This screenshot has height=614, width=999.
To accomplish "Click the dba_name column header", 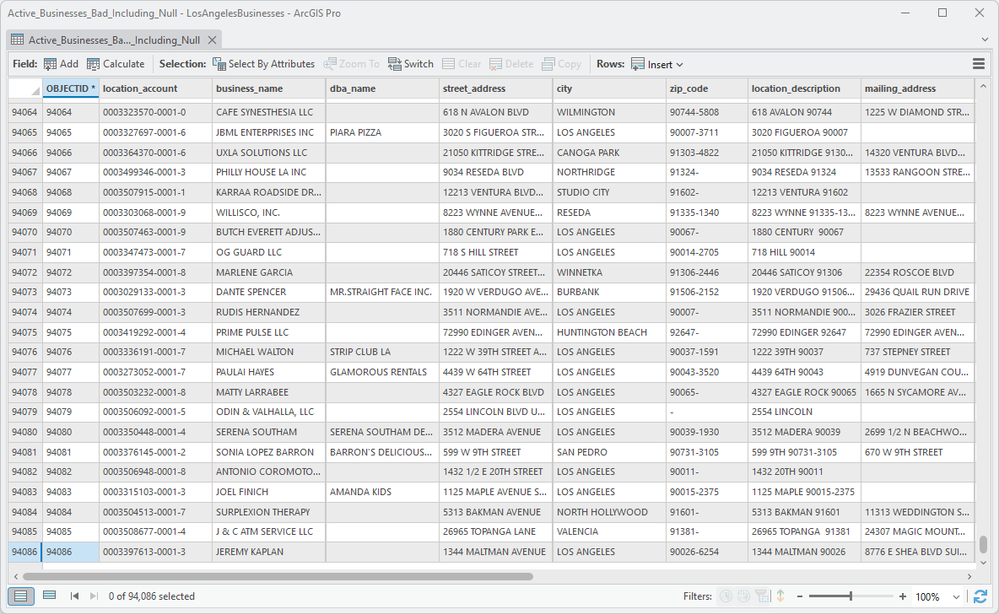I will 382,89.
